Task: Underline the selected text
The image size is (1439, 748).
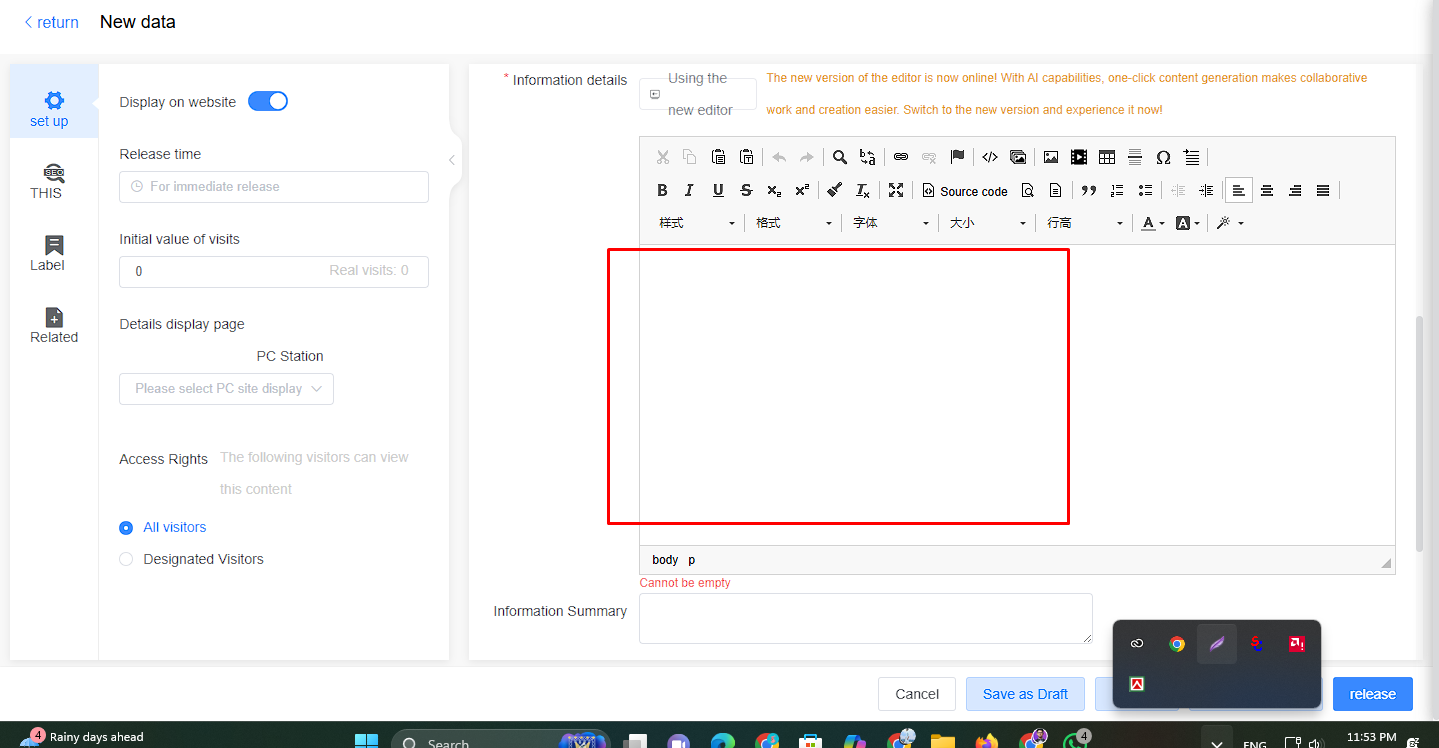Action: coord(718,190)
